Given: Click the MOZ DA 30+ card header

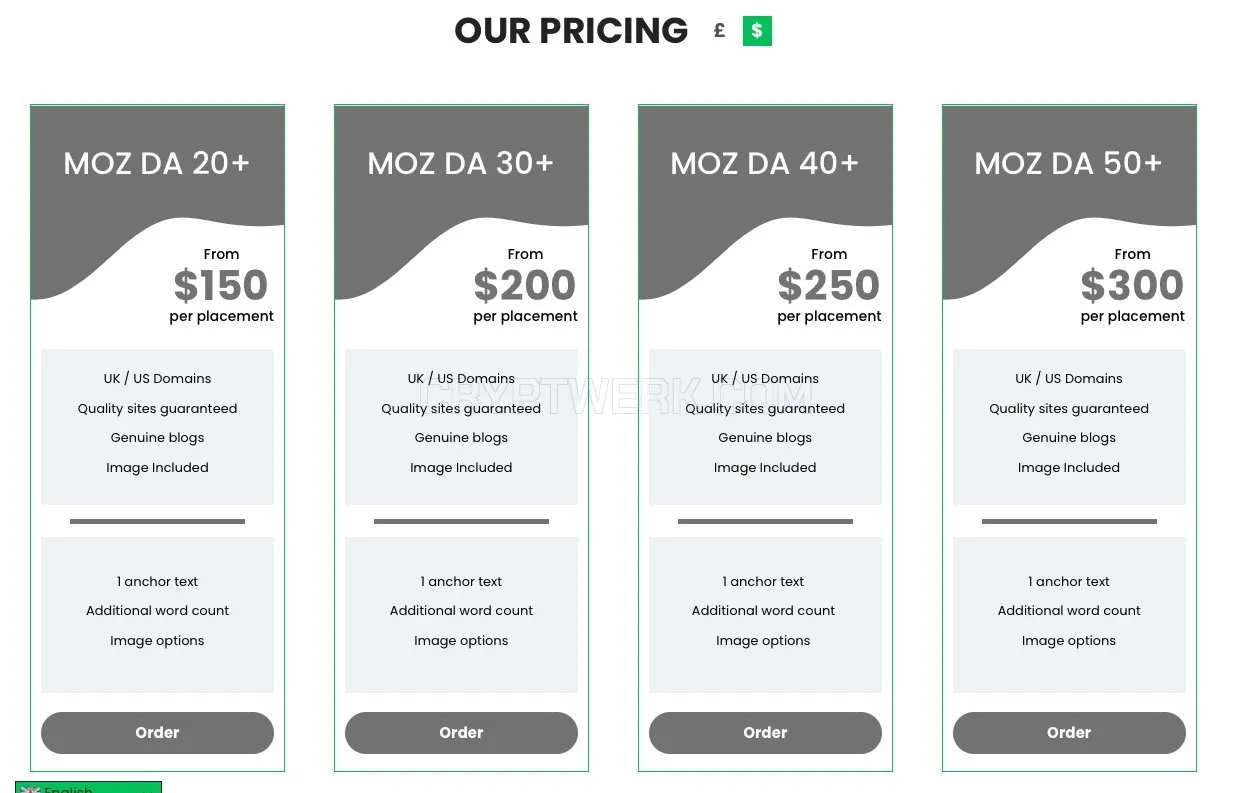Looking at the screenshot, I should [461, 163].
